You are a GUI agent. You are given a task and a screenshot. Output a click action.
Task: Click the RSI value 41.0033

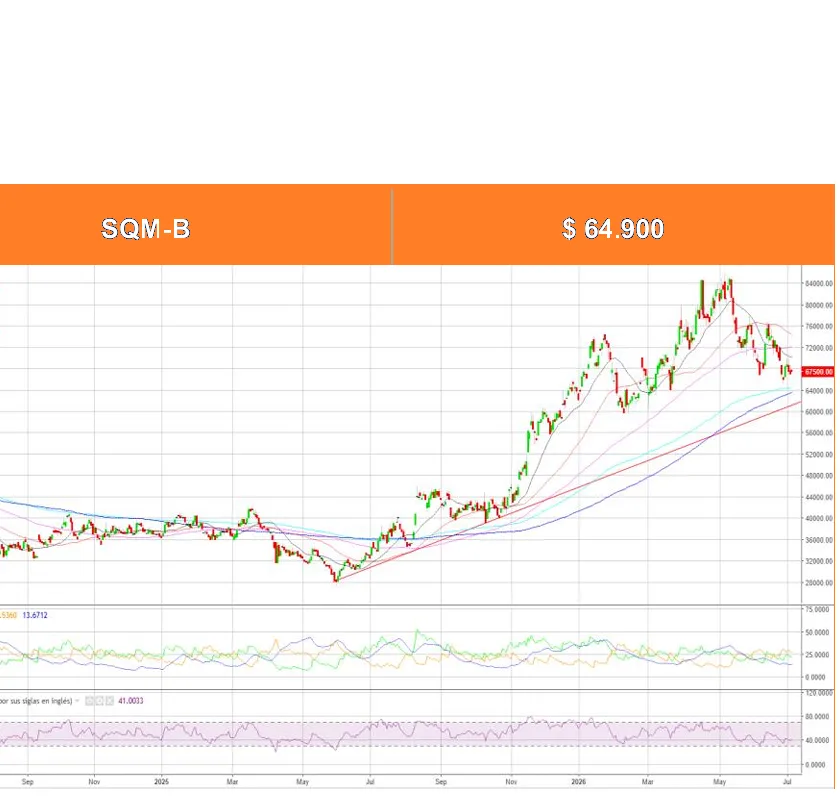pos(131,700)
